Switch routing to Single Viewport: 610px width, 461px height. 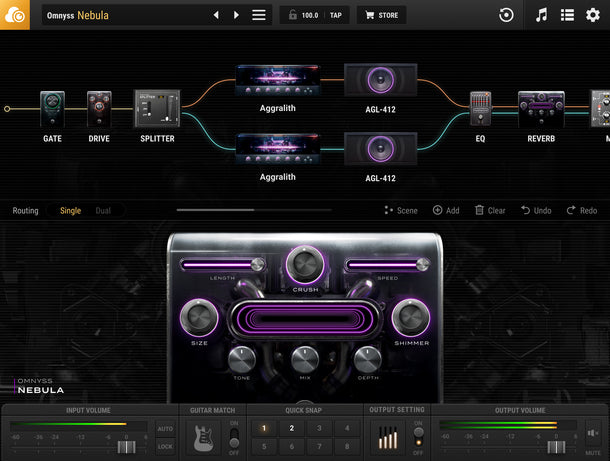pyautogui.click(x=70, y=210)
